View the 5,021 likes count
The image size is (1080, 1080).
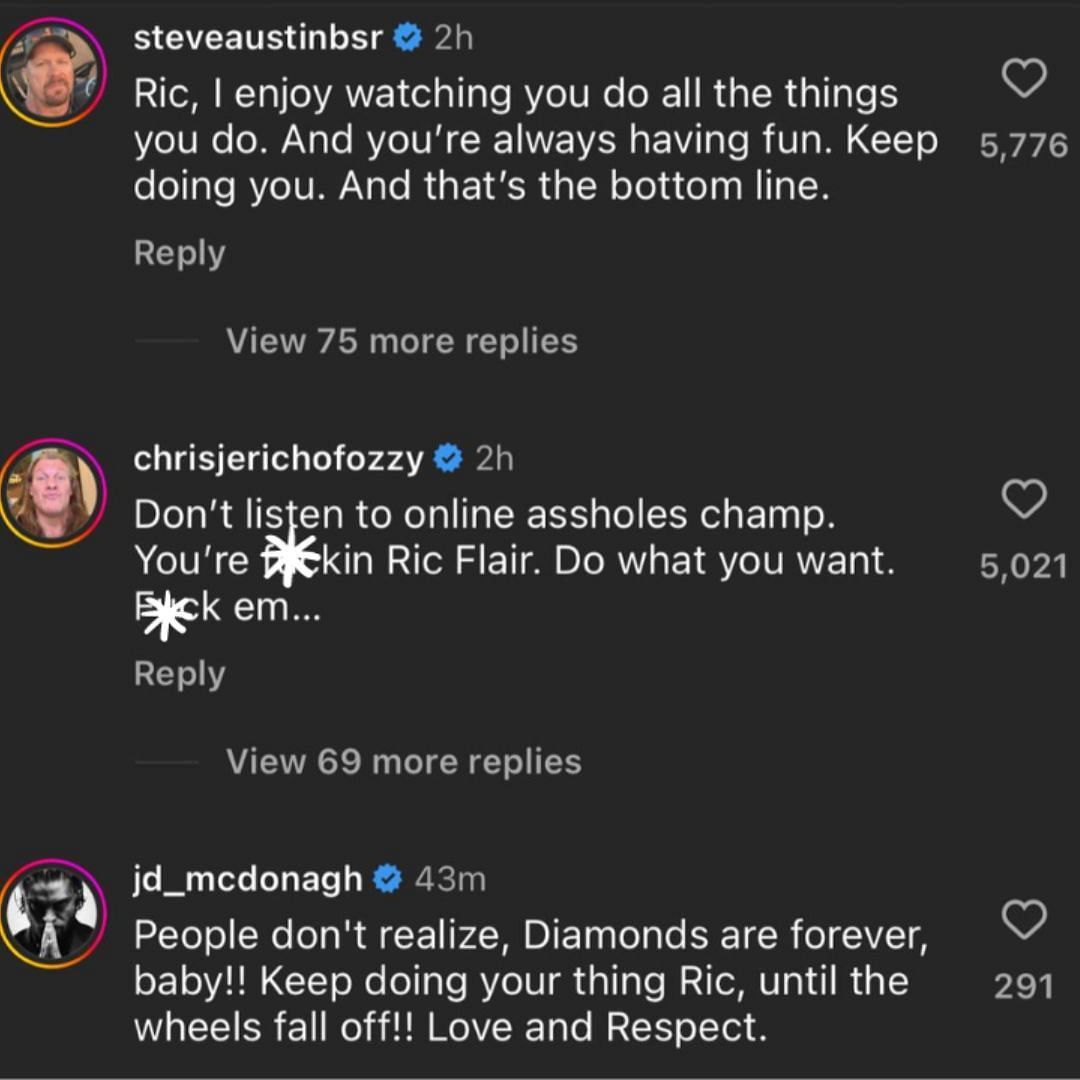(1023, 567)
